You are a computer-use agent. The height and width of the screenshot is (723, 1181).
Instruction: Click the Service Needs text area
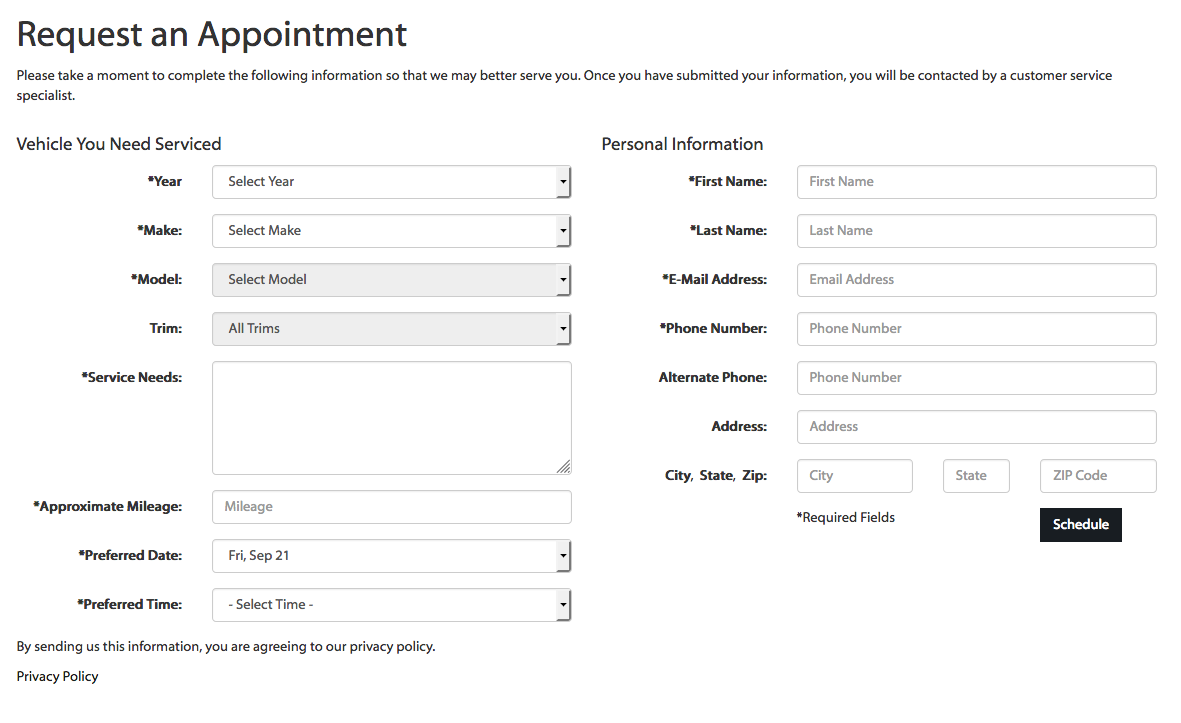391,418
